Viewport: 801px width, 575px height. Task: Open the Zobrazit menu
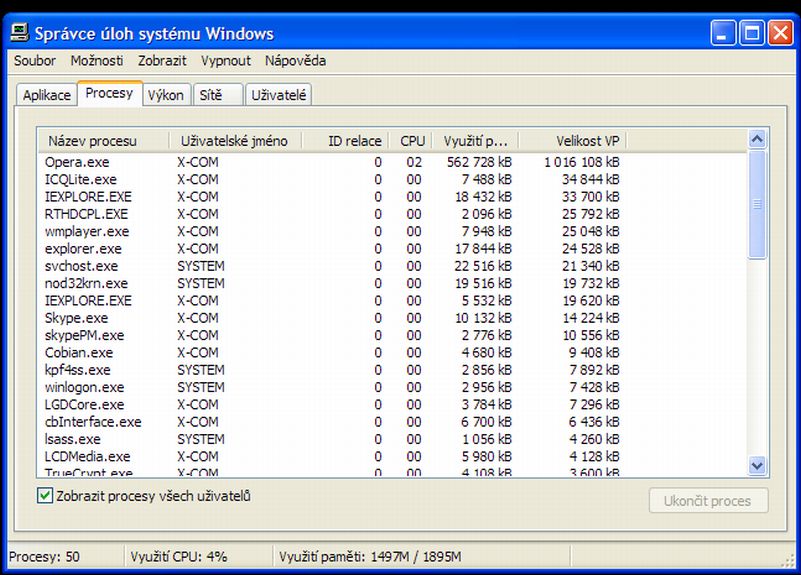pos(162,61)
